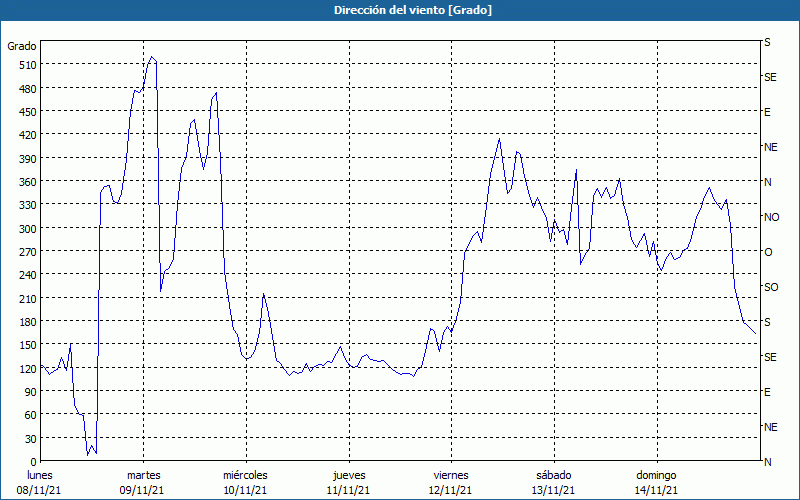Click the '14/11/21' date label
800x500 pixels.
(656, 490)
